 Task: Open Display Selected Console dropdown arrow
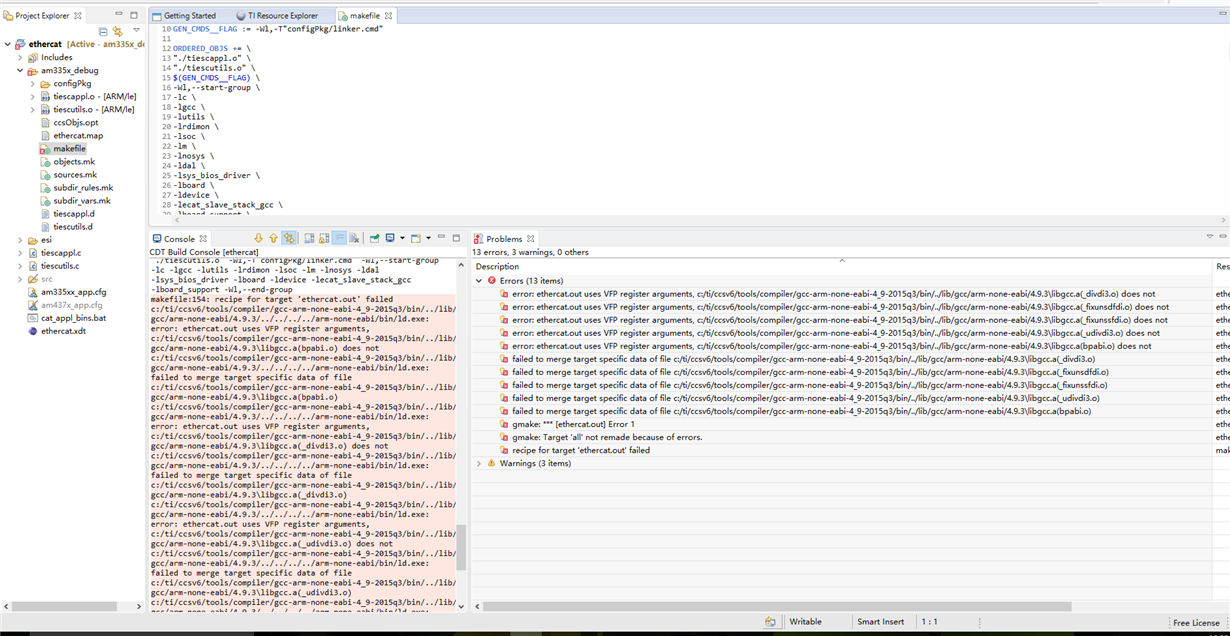point(402,238)
